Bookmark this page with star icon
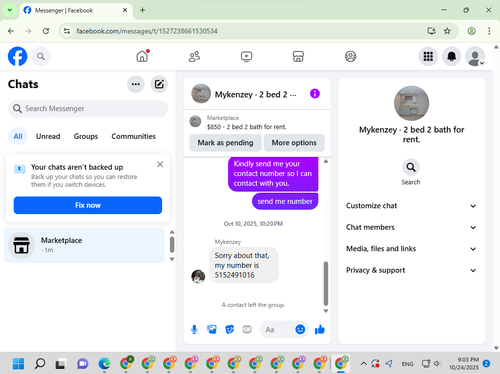Viewport: 500px width, 374px height. tap(447, 31)
